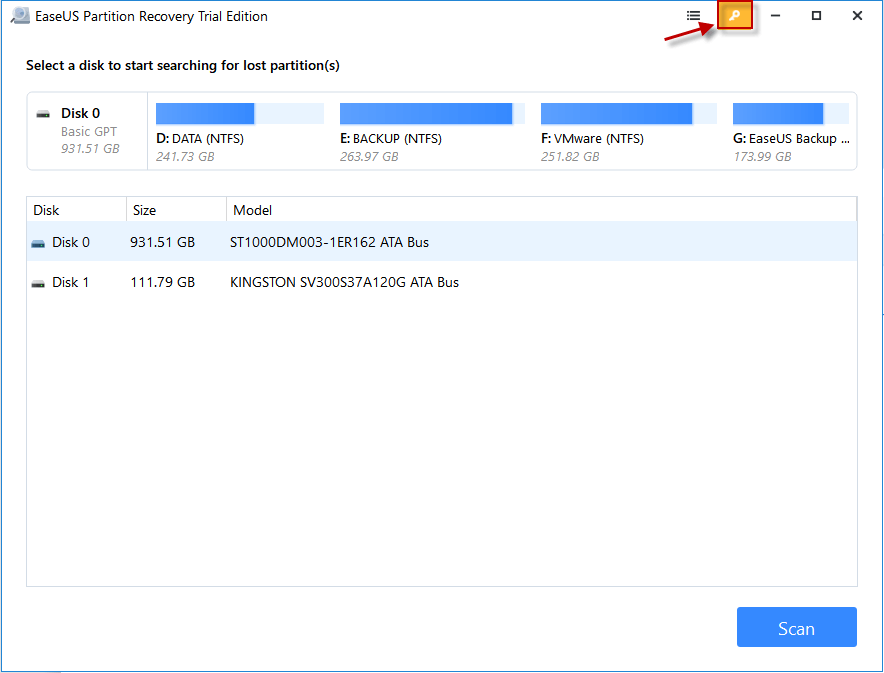Click the 263.97 GB partition size text
This screenshot has width=884, height=673.
pos(369,157)
